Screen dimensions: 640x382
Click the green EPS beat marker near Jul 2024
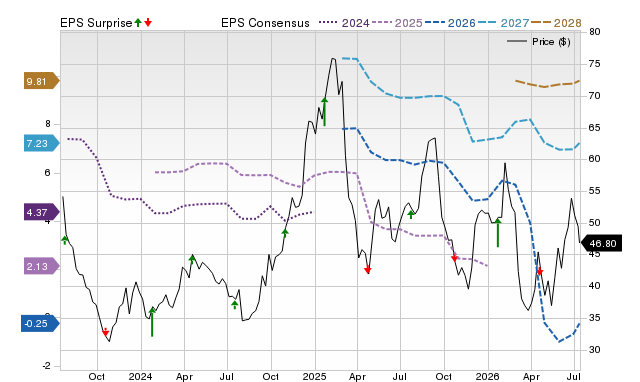click(235, 305)
